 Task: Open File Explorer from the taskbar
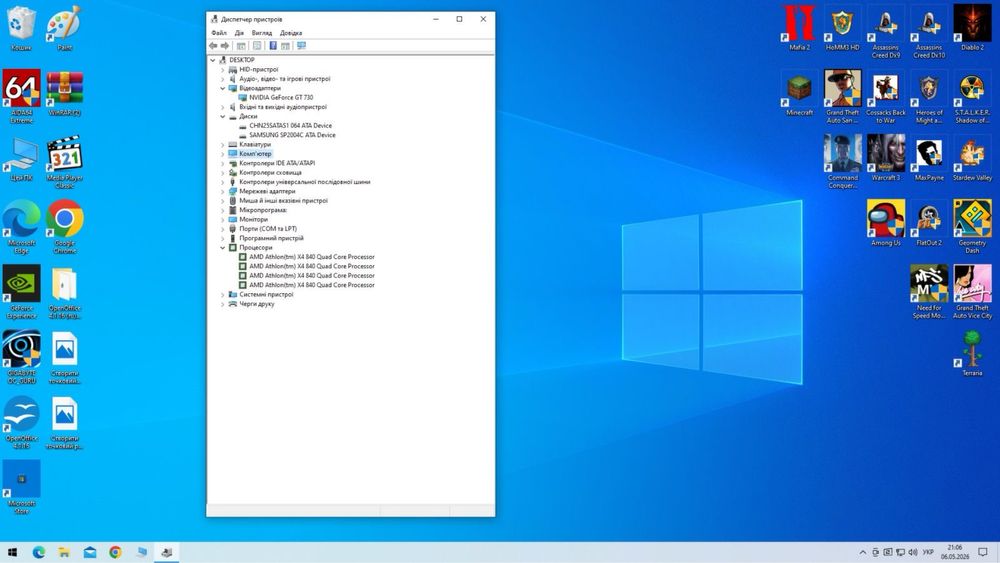pyautogui.click(x=64, y=552)
